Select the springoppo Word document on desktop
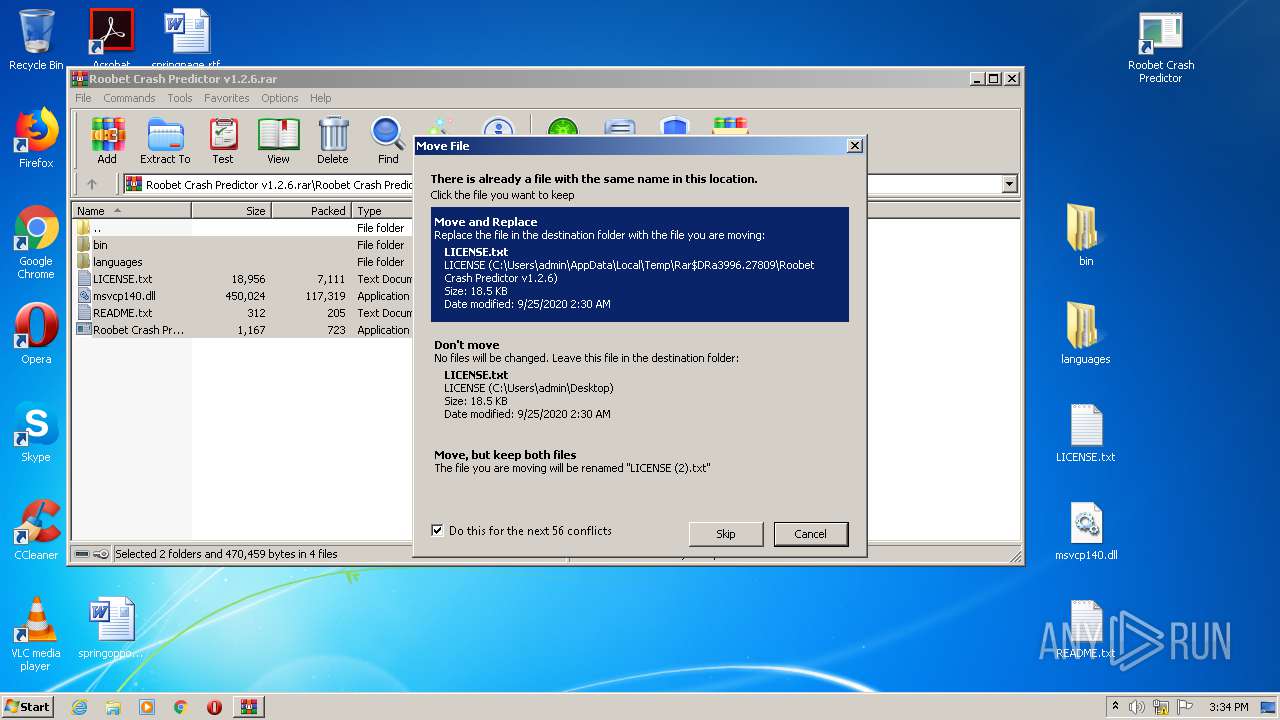 111,628
